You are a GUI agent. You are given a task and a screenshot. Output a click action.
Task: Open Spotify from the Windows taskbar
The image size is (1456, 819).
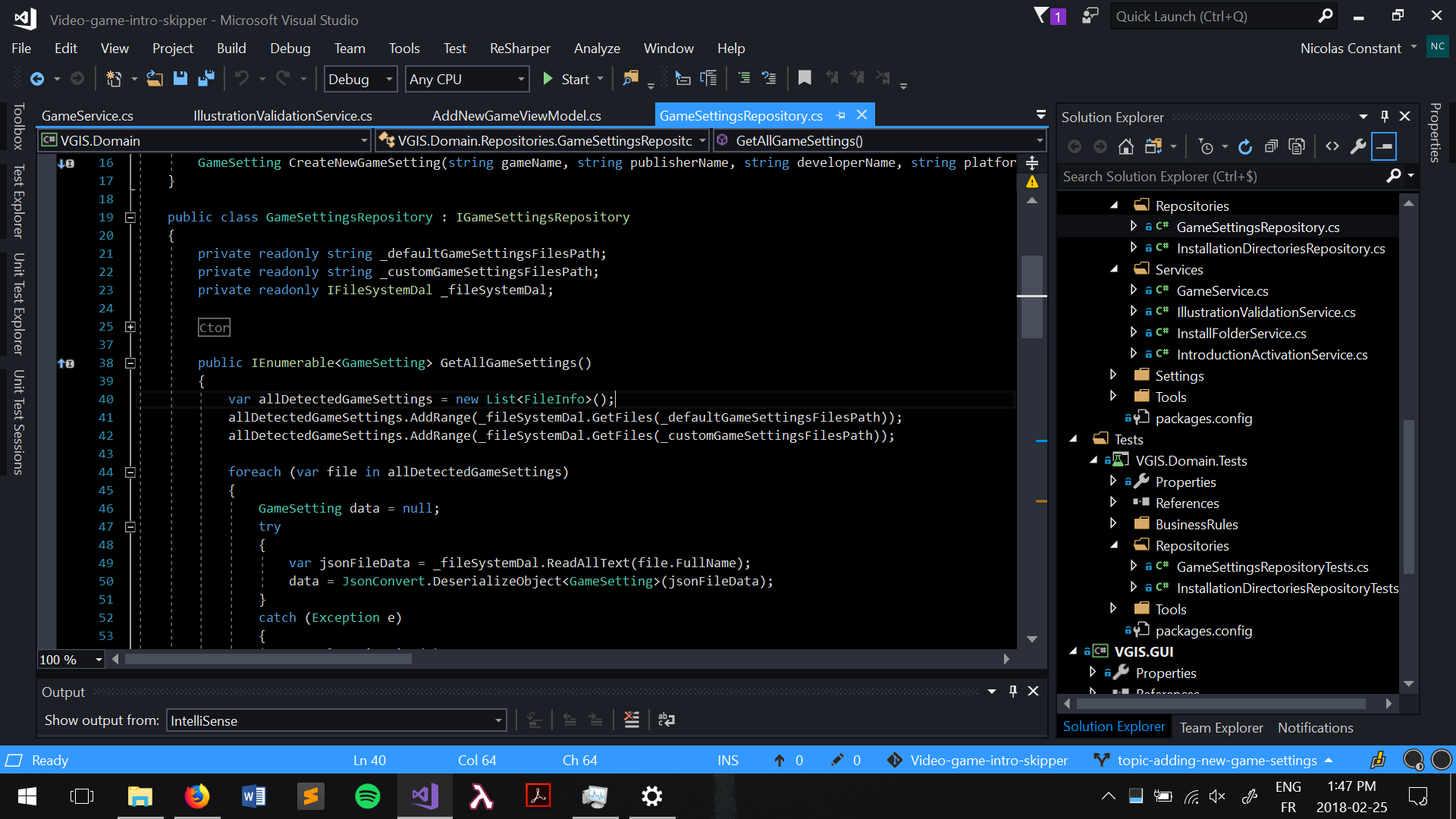368,796
